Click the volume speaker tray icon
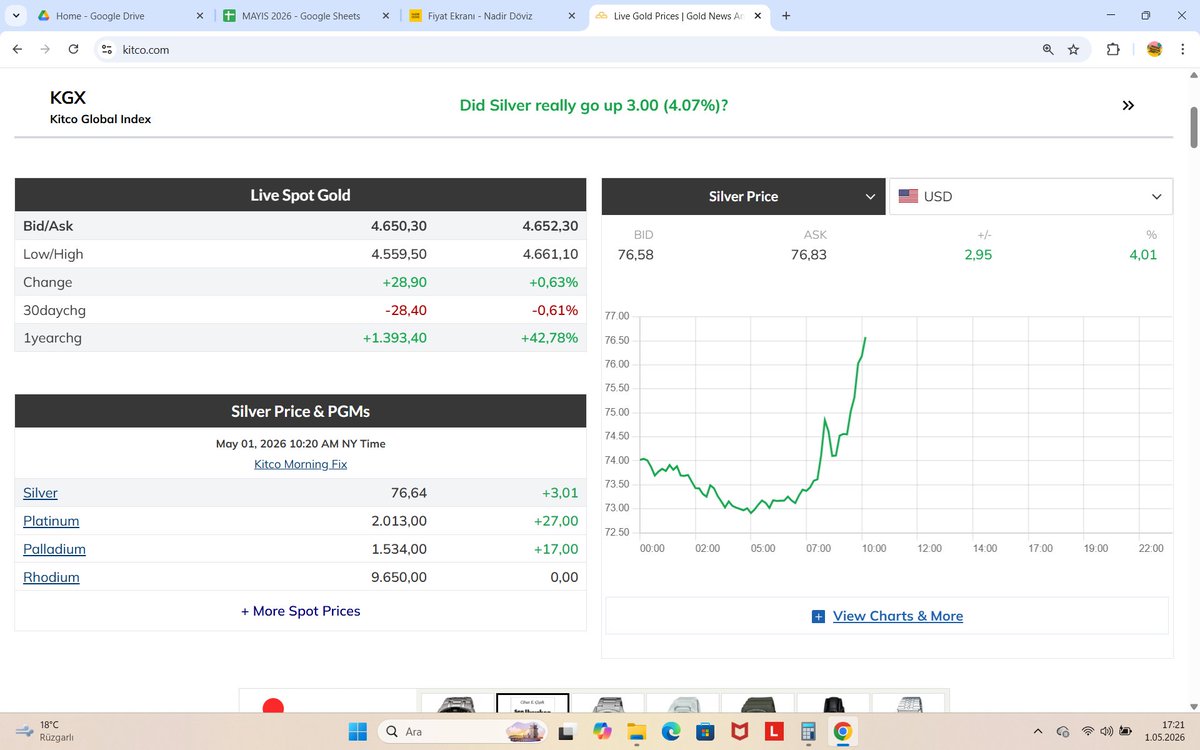 pyautogui.click(x=1106, y=732)
